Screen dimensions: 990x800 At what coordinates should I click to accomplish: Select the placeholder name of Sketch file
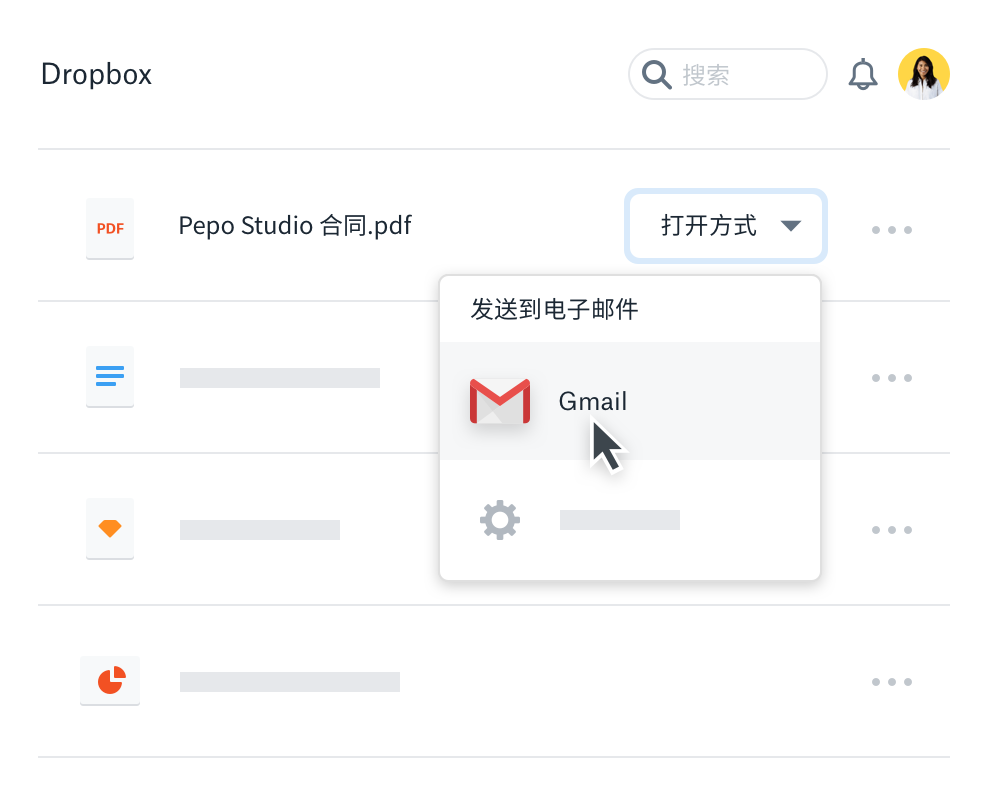tap(259, 530)
